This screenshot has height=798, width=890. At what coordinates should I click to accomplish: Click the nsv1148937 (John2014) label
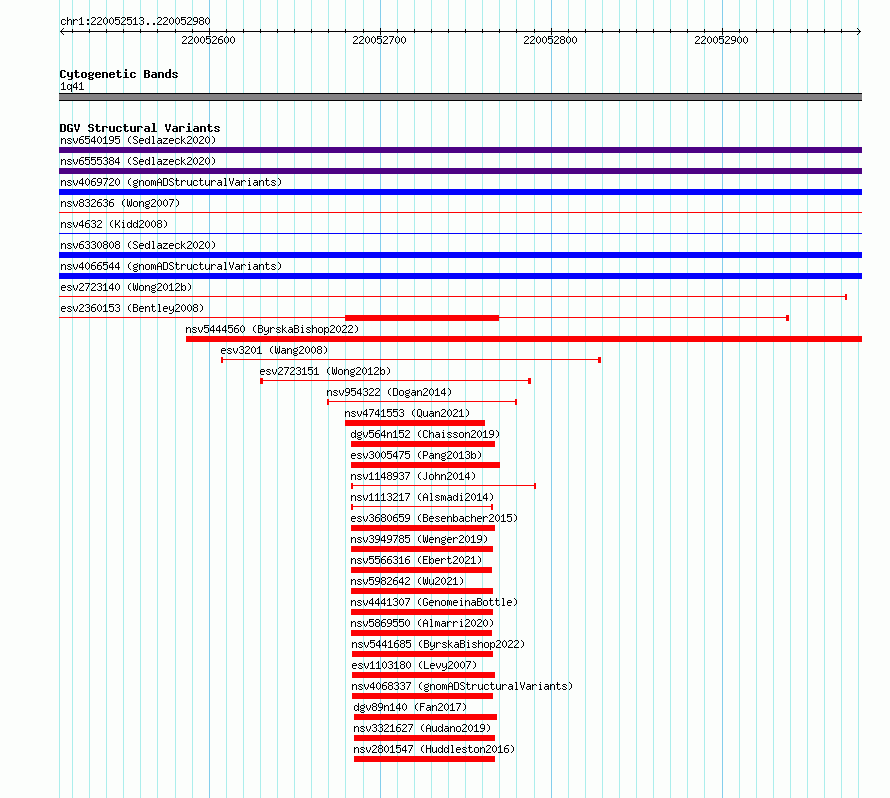pyautogui.click(x=413, y=476)
